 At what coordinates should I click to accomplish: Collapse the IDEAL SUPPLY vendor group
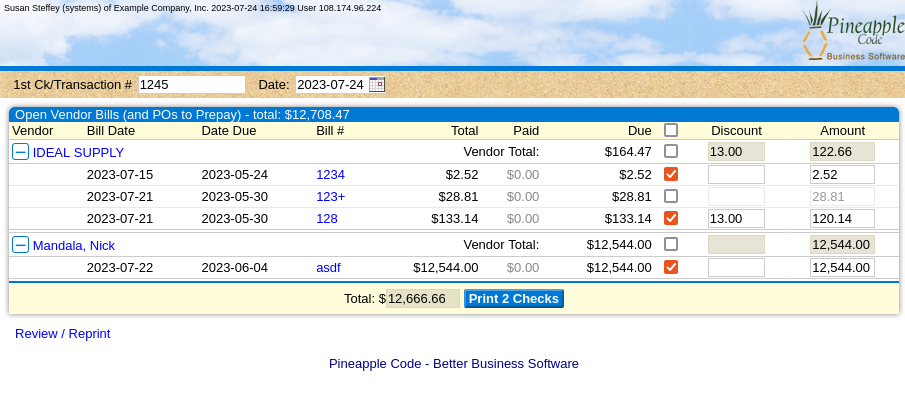(20, 152)
